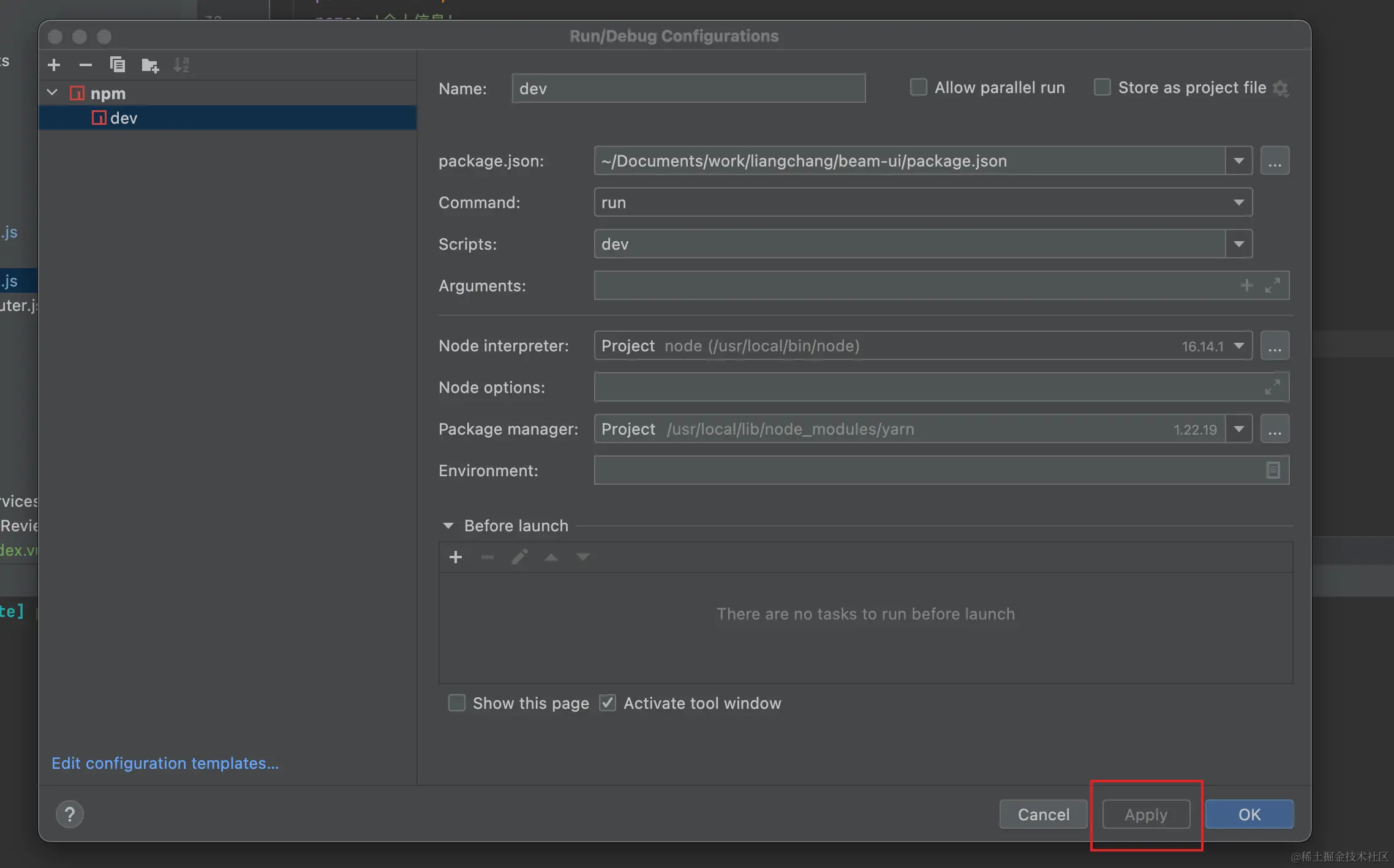The image size is (1394, 868).
Task: Select the dev configuration in tree
Action: (124, 118)
